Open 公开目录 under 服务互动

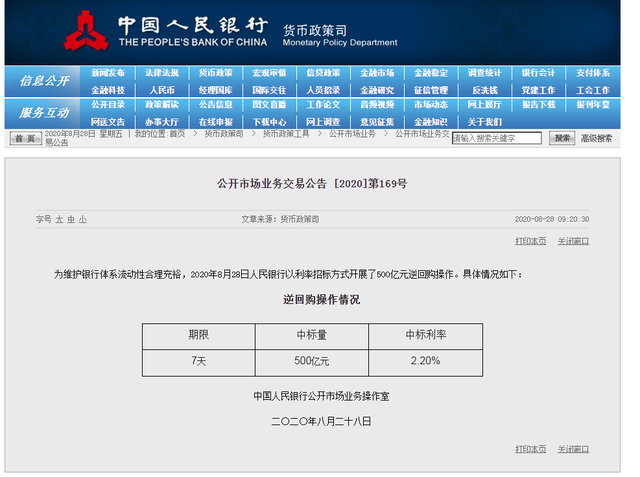[x=108, y=105]
